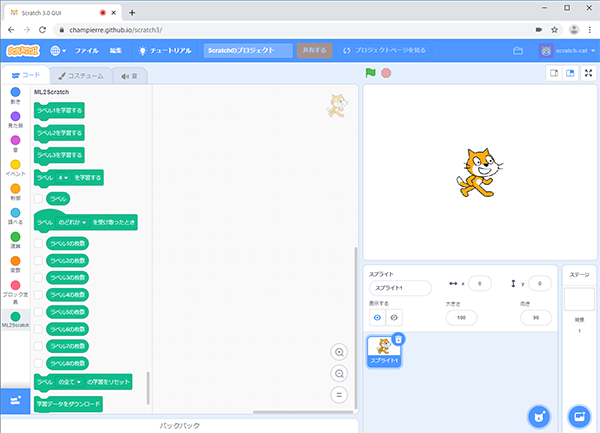Toggle the ラベル3の枚数 checkbox
The image size is (600, 433).
point(38,277)
